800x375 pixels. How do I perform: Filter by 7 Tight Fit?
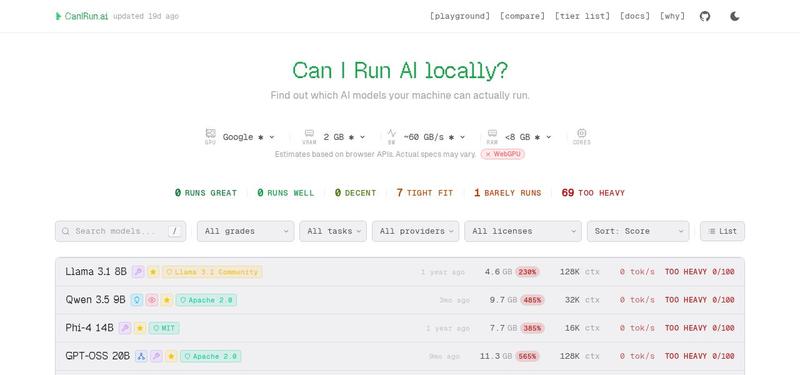(x=424, y=193)
